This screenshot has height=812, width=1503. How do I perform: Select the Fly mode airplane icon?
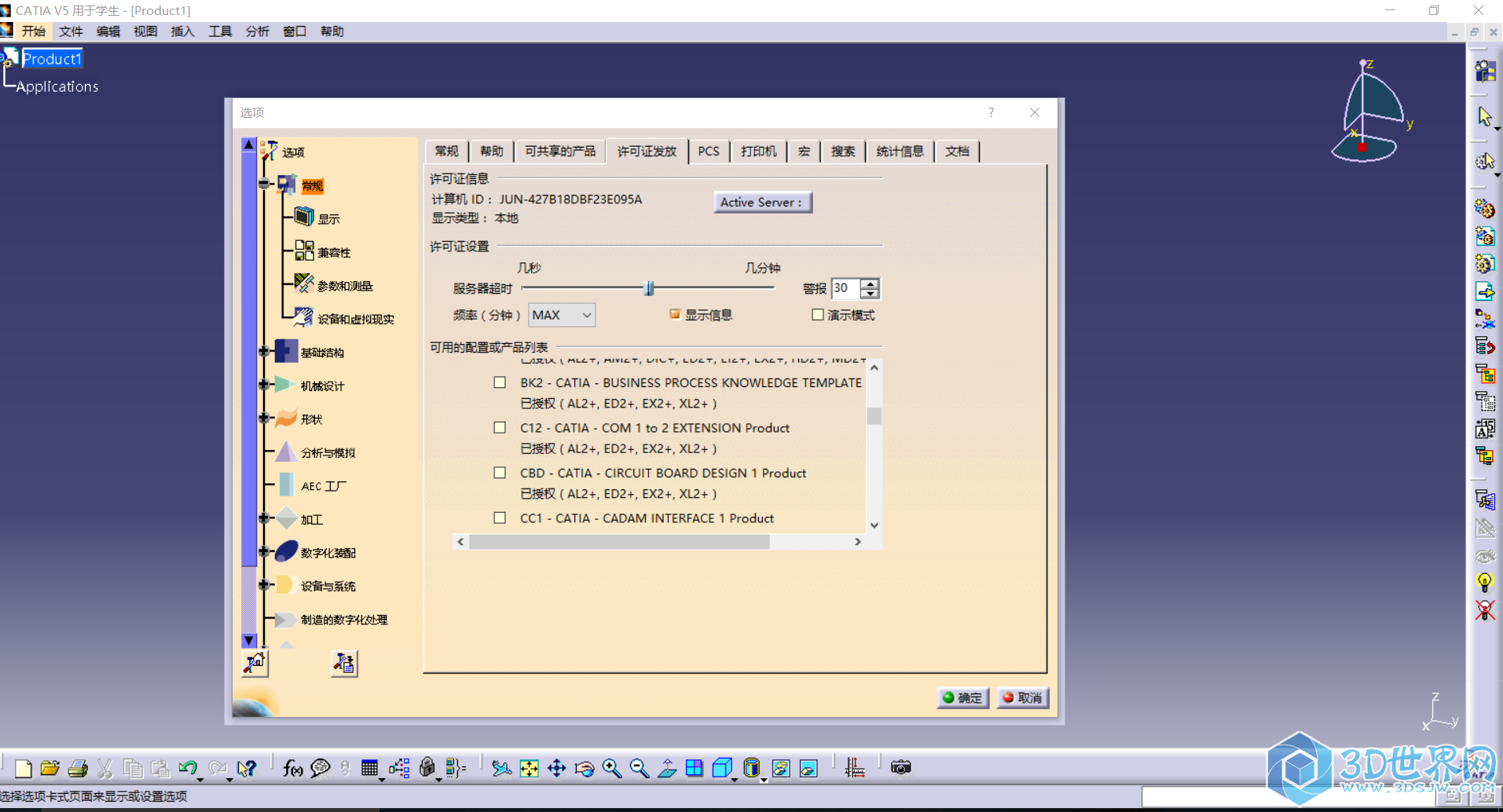click(501, 768)
